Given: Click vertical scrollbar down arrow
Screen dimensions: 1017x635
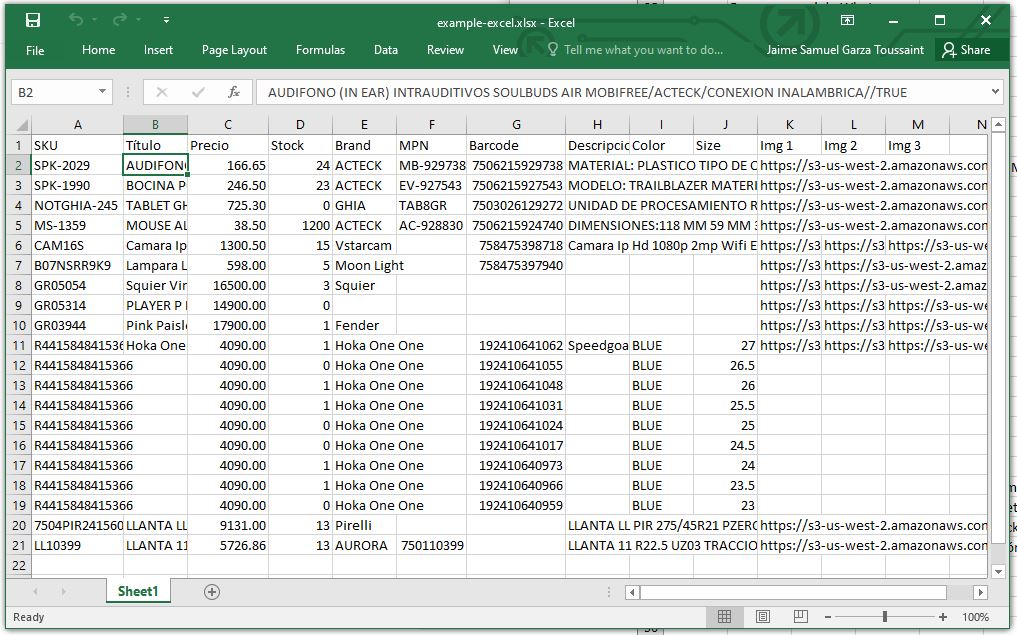Looking at the screenshot, I should (998, 571).
